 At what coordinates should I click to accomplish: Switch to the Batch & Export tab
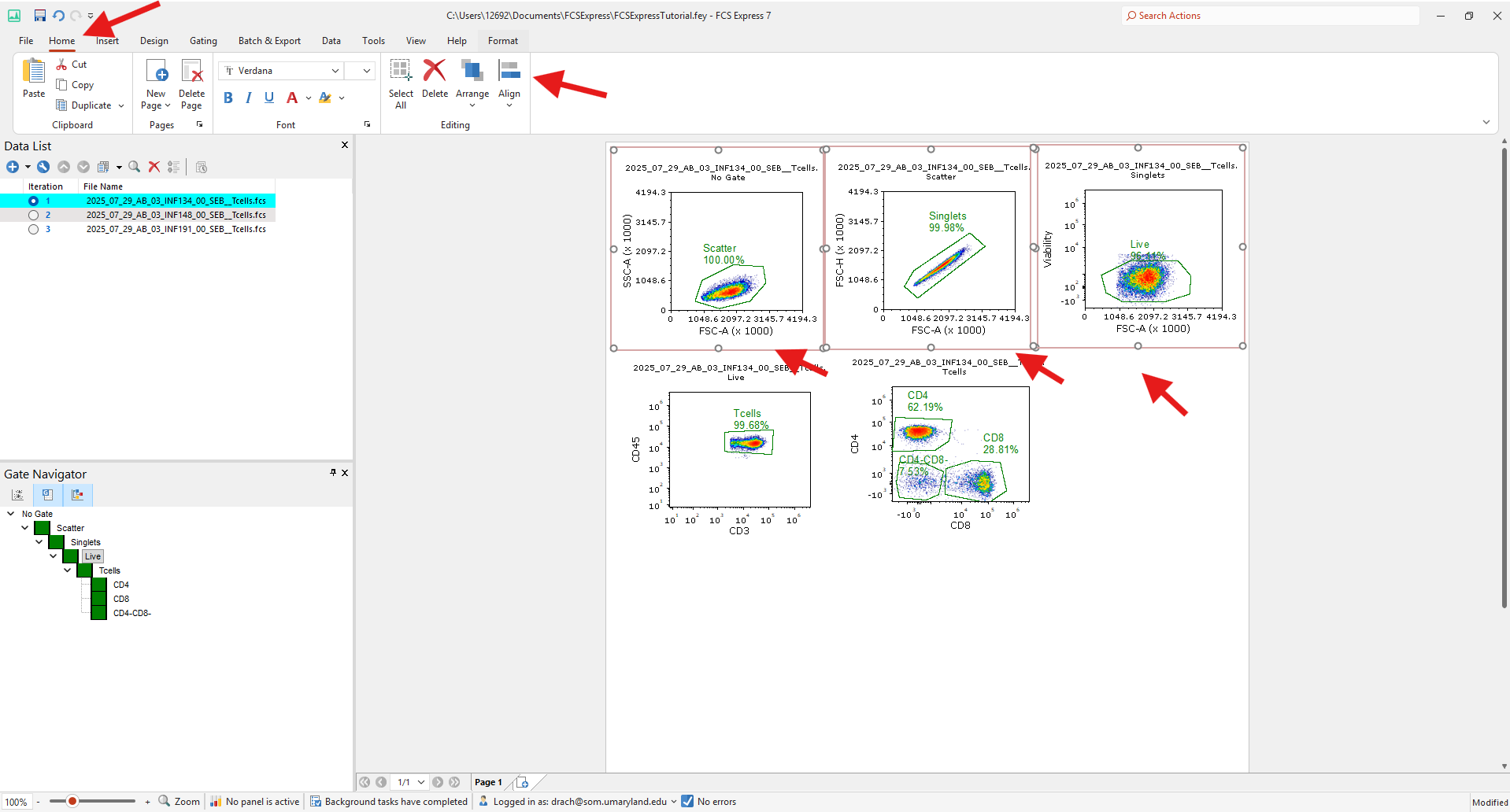269,41
